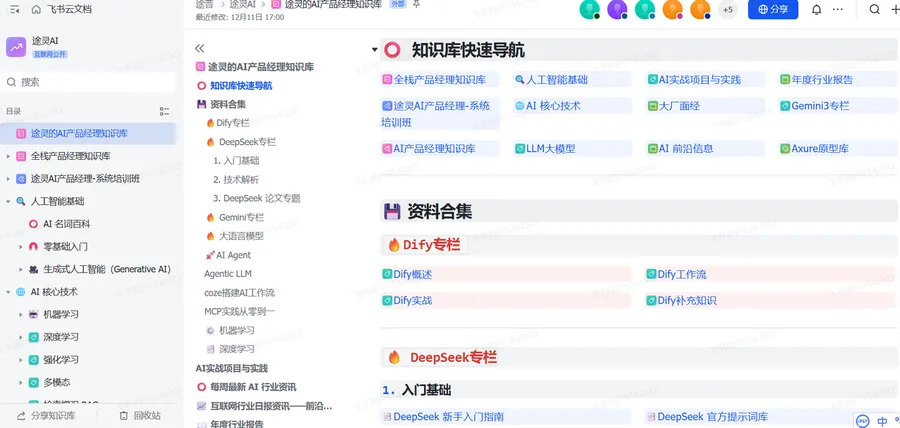This screenshot has height=428, width=900.
Task: Open the 人工智能基础 navigation link
Action: [557, 80]
